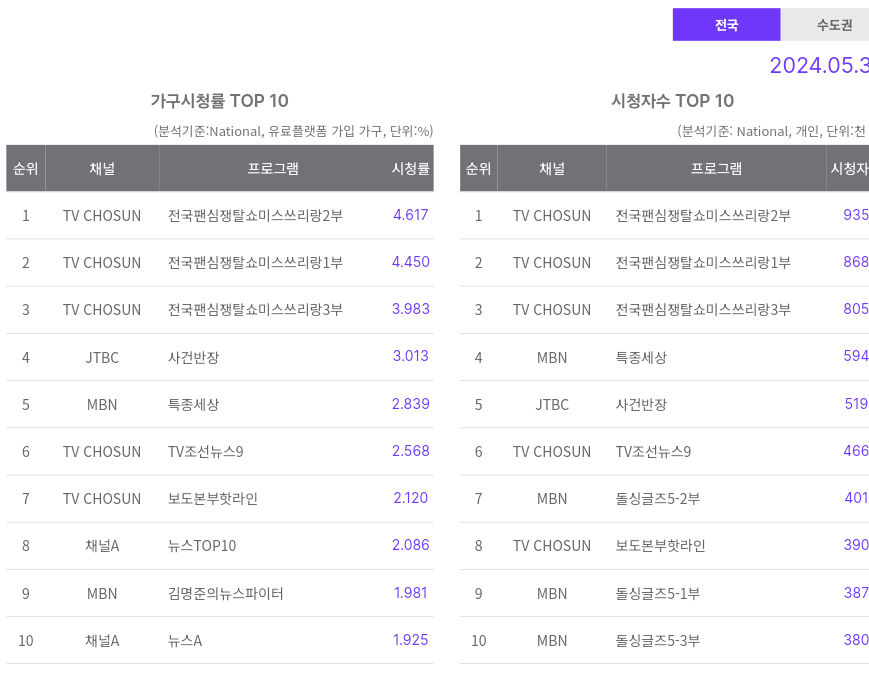
Task: Click viewer count 935
Action: pos(856,214)
